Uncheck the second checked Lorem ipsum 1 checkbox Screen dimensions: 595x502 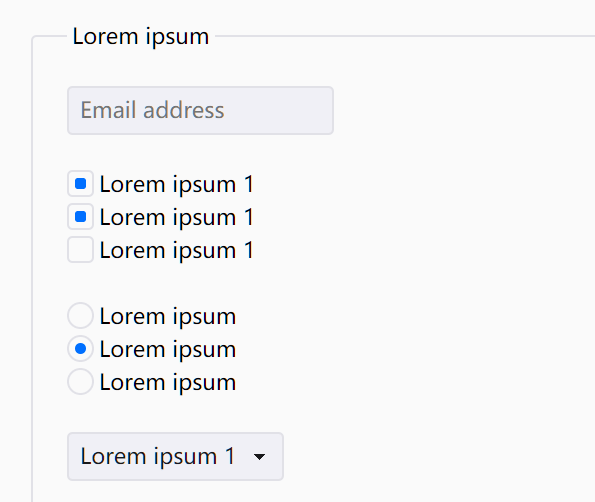click(80, 217)
